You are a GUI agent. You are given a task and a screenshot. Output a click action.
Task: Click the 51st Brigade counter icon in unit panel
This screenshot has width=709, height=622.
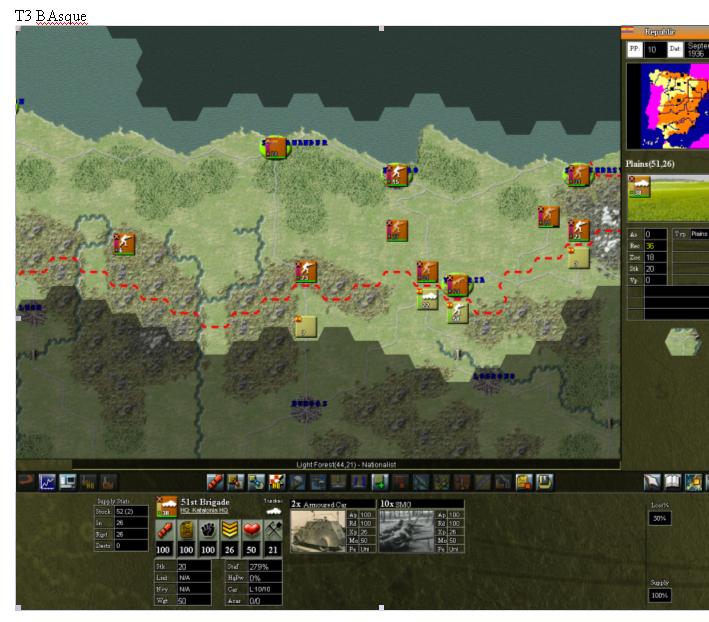click(166, 507)
